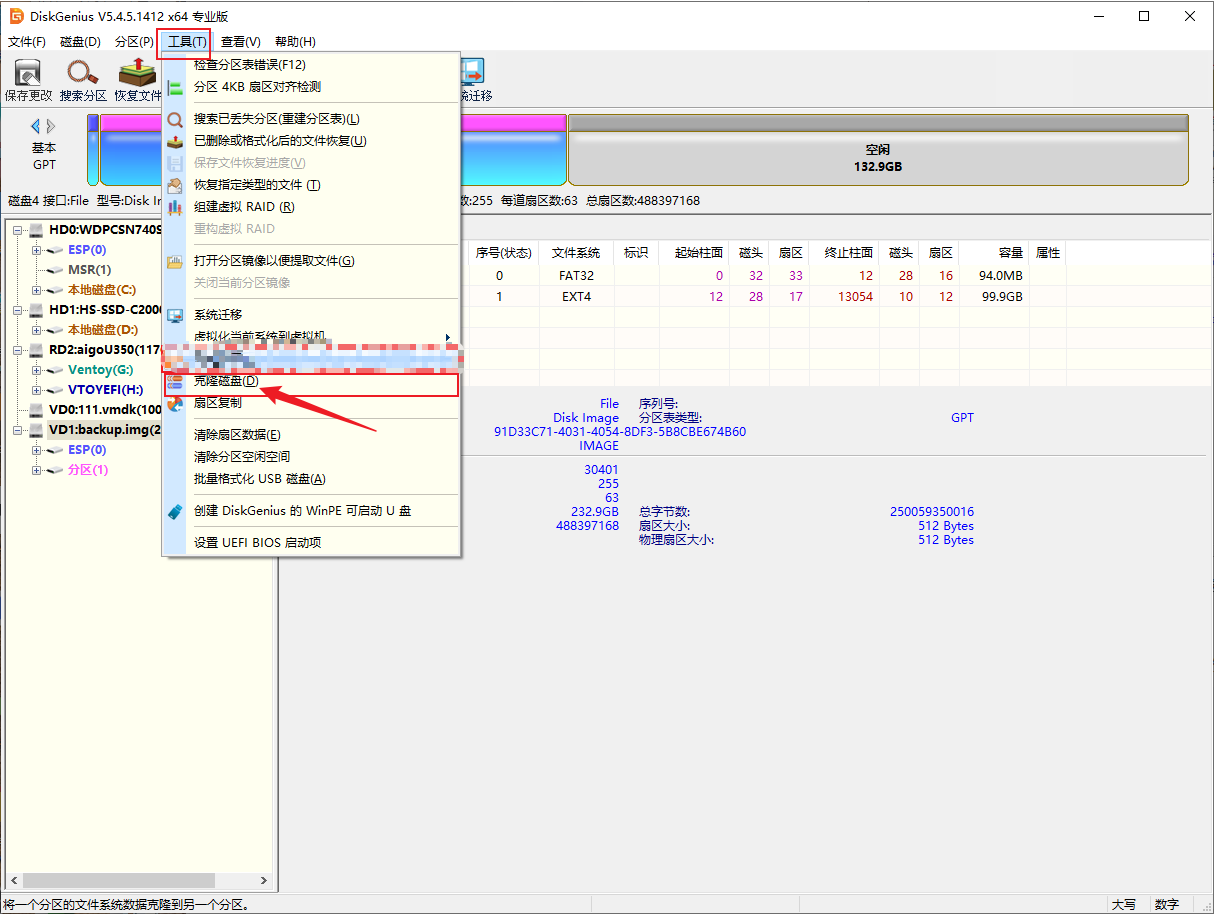Click the magnifier icon beside 搜索已丢失分区
The width and height of the screenshot is (1214, 914).
175,119
